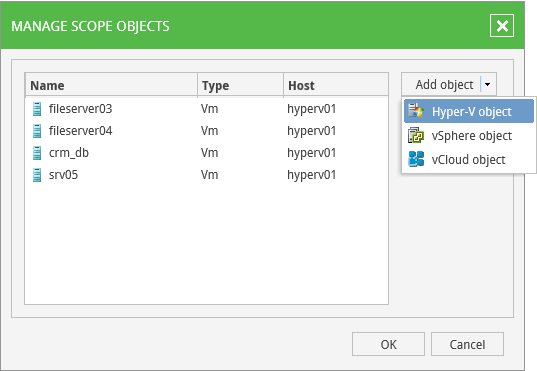
Task: Click the Add object button
Action: 442,84
